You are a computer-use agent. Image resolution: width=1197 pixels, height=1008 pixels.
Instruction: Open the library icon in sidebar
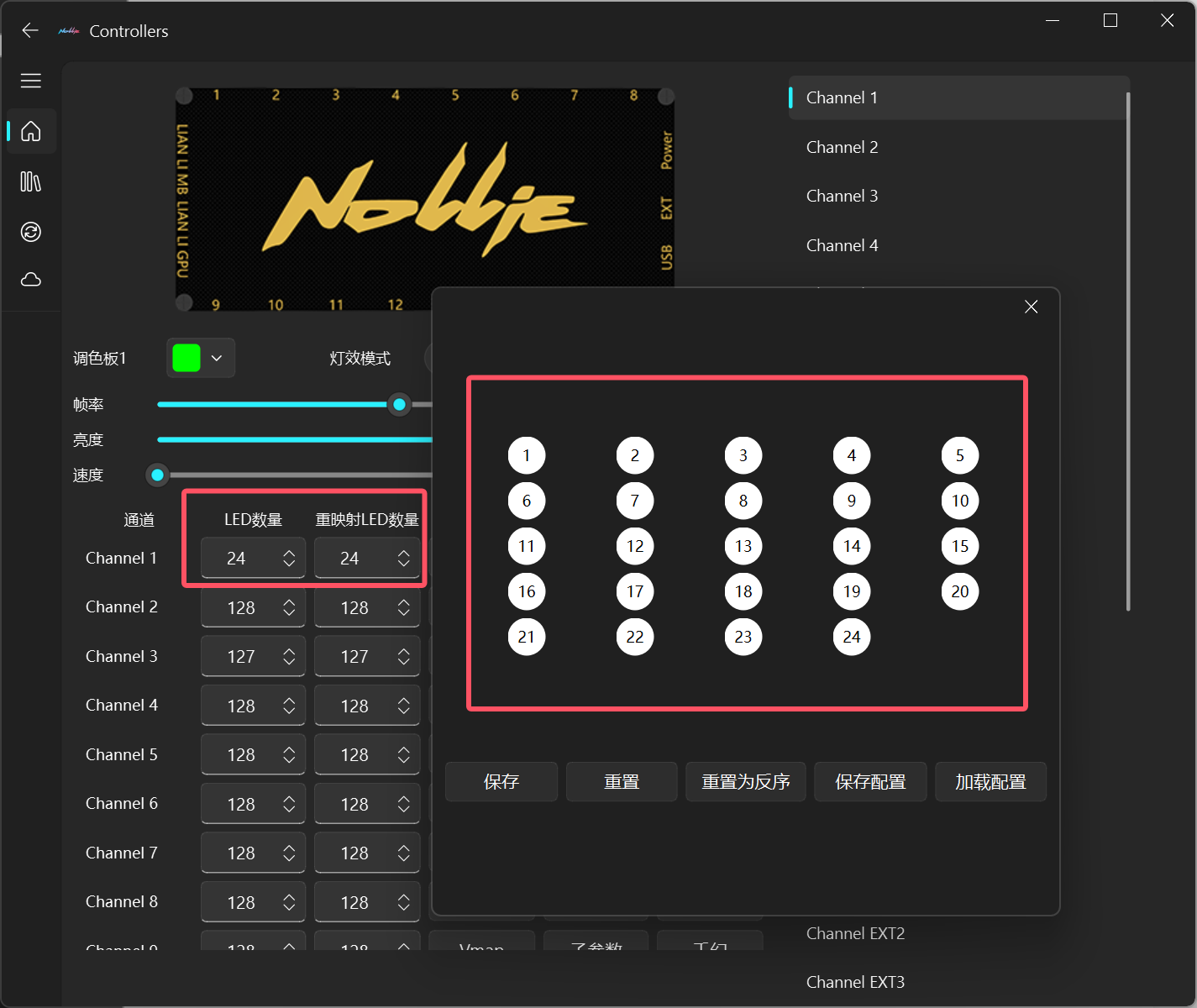31,181
